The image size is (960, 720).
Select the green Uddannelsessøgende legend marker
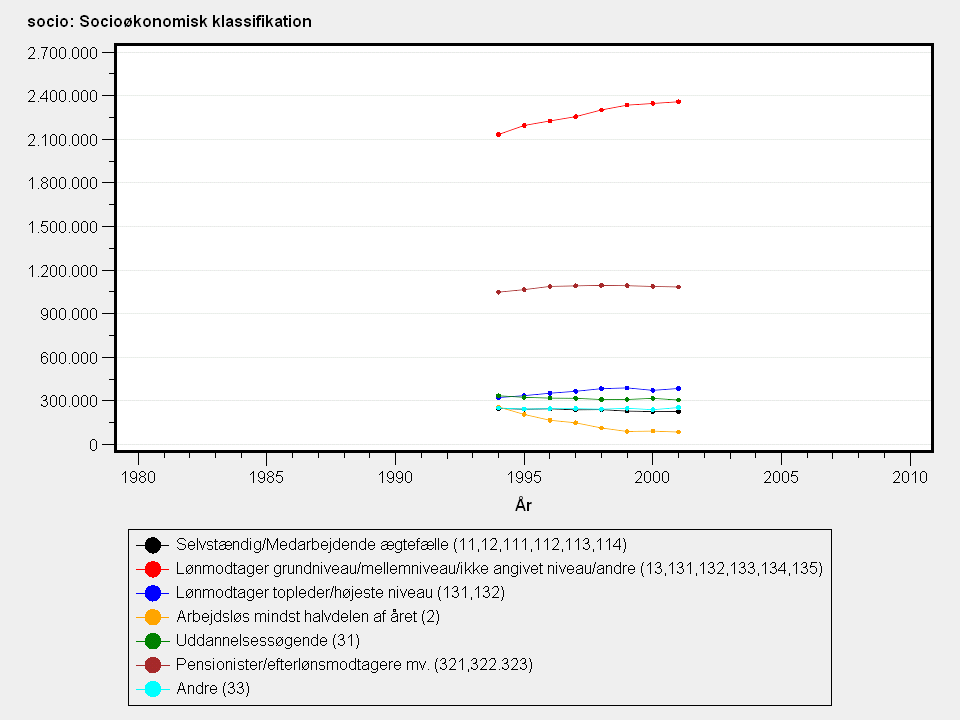coord(152,641)
